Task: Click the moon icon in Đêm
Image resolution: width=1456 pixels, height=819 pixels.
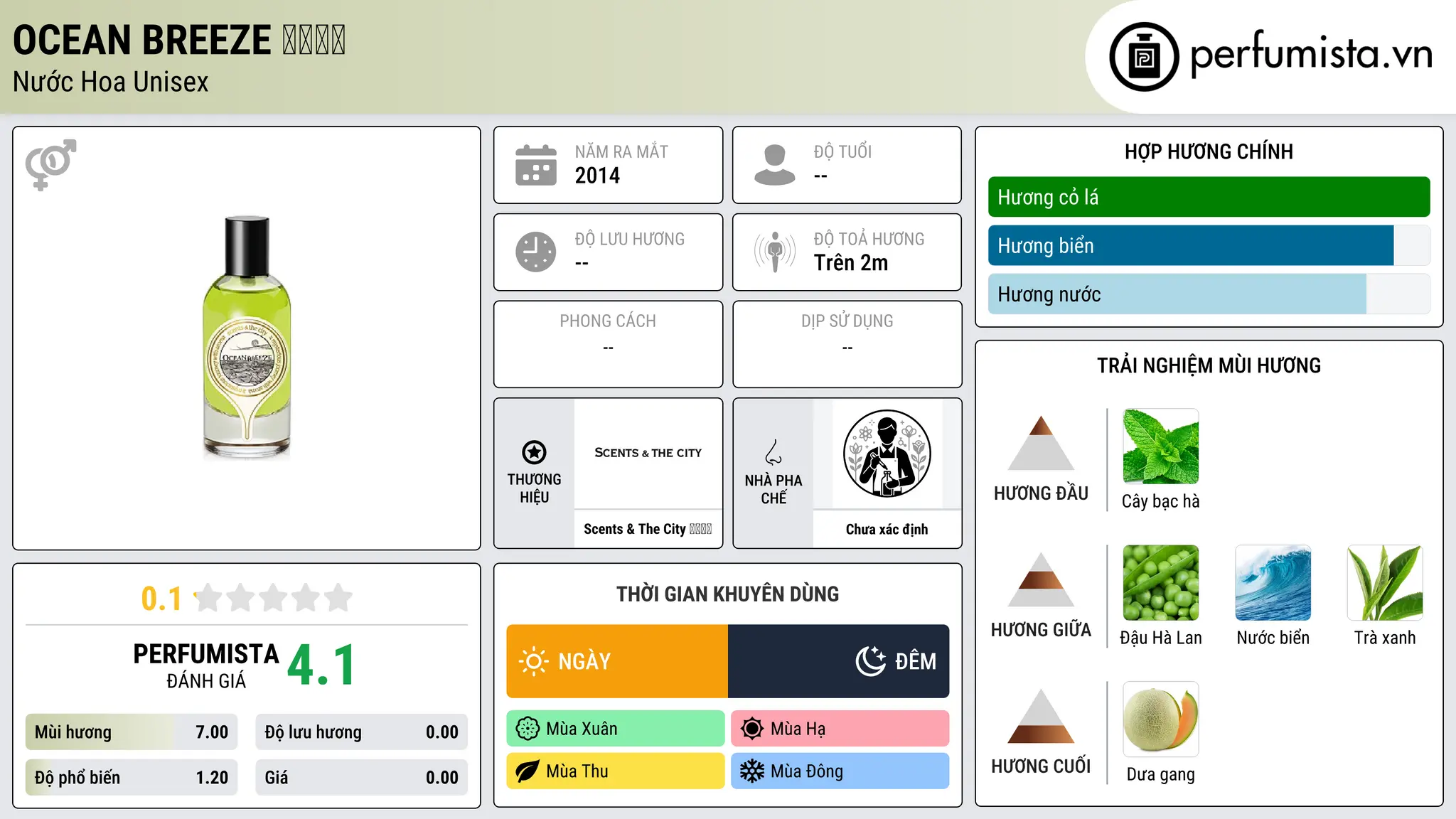Action: [x=870, y=661]
